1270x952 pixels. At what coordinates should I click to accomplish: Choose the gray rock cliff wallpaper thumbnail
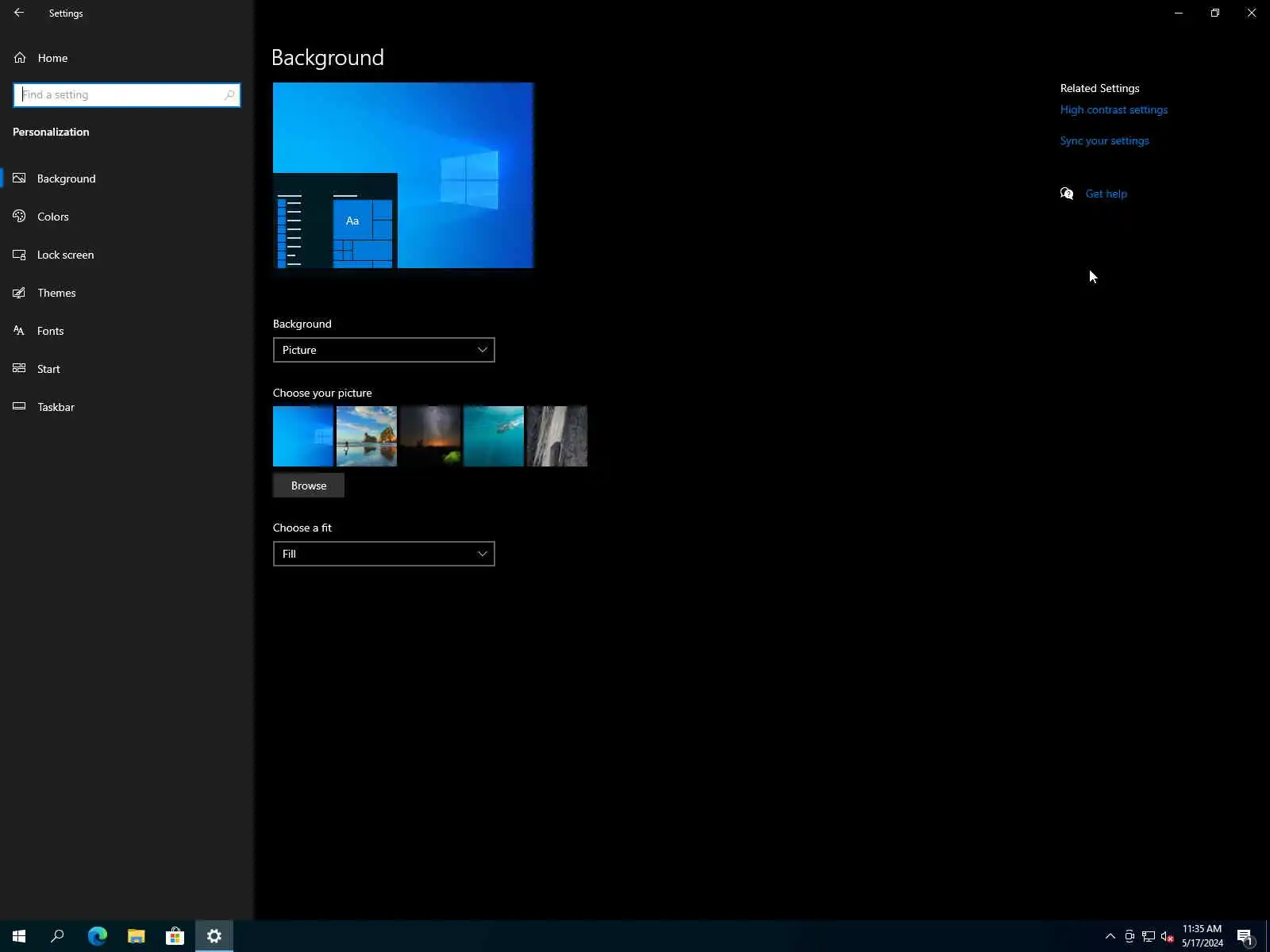[x=557, y=436]
